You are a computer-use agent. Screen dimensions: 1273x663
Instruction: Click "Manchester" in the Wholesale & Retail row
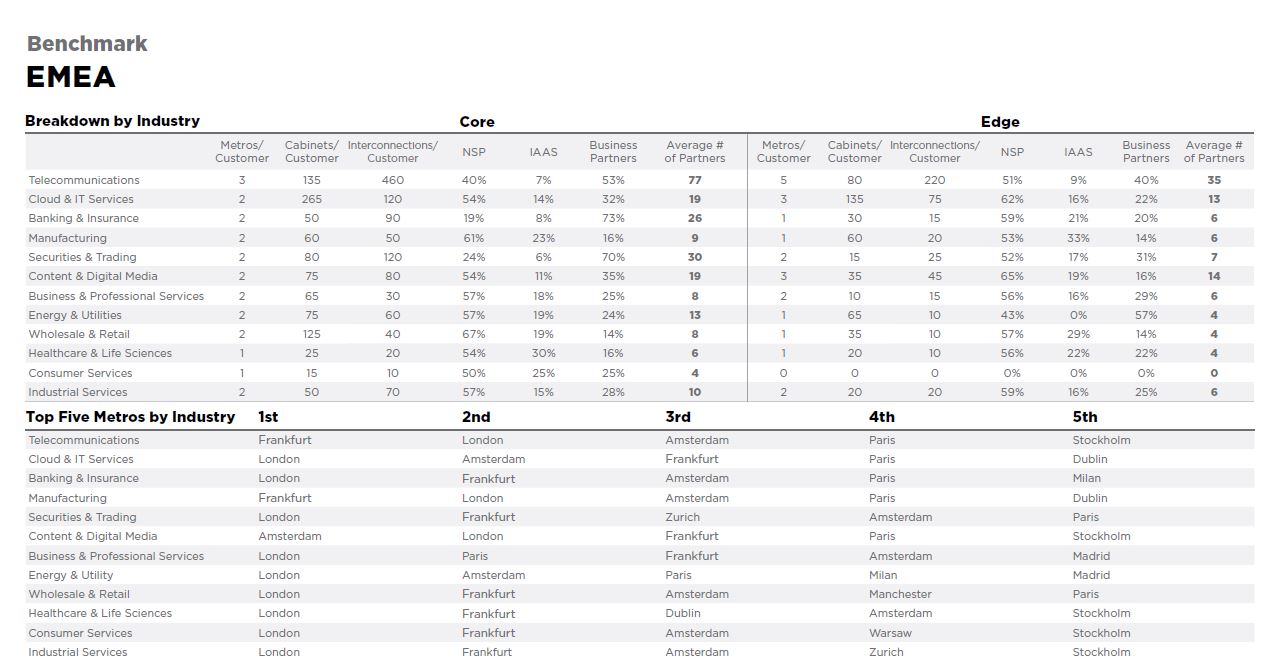point(900,594)
